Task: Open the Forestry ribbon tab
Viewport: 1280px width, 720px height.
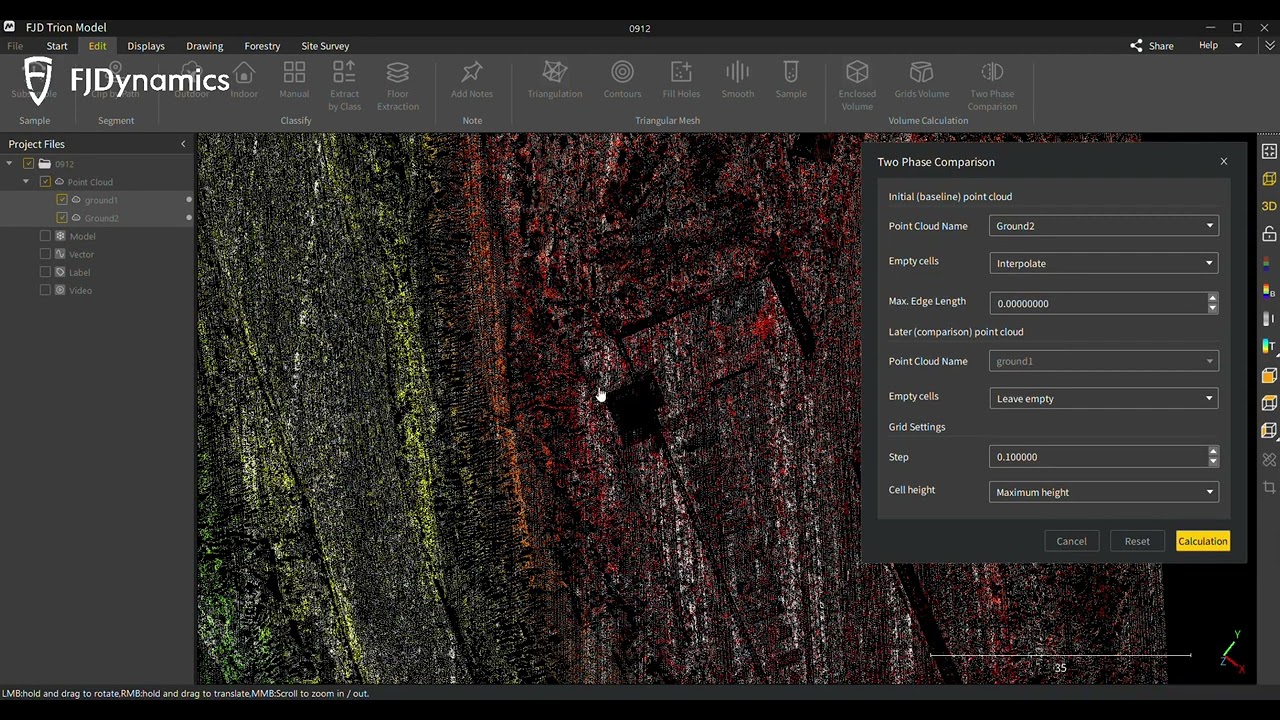Action: pyautogui.click(x=262, y=46)
